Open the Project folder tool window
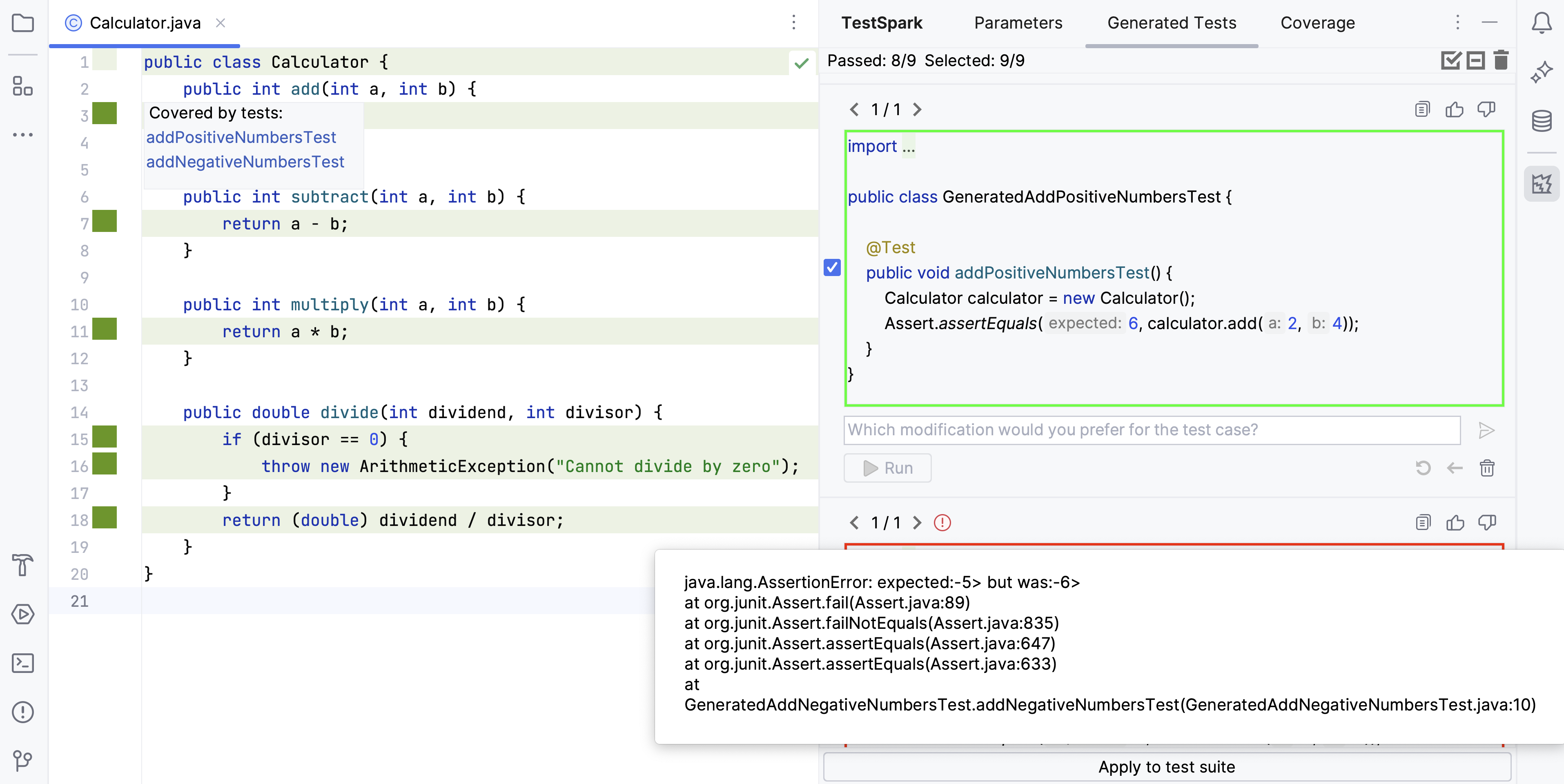 click(22, 24)
